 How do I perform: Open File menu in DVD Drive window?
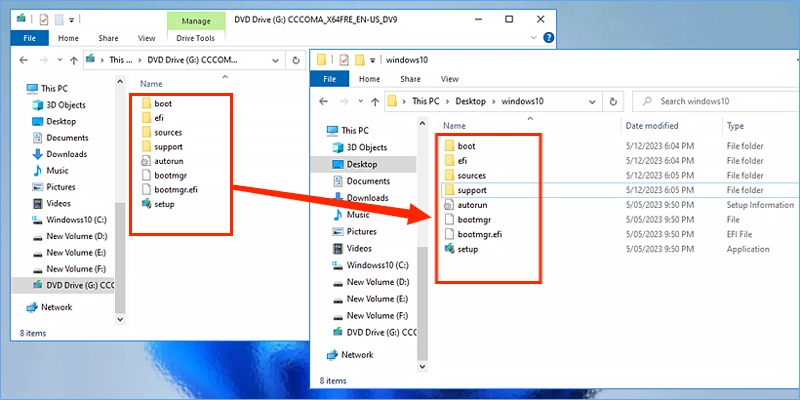(30, 38)
